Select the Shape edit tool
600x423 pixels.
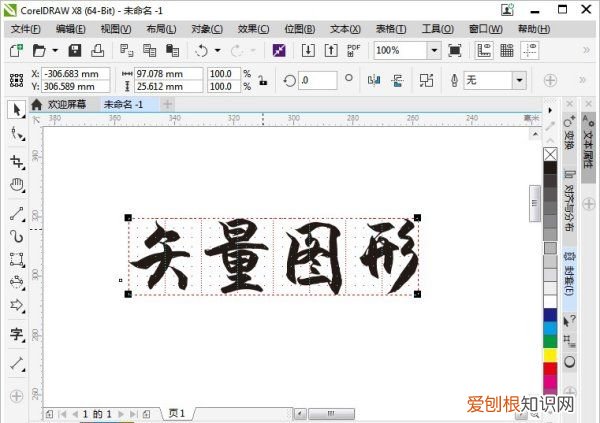pyautogui.click(x=17, y=134)
